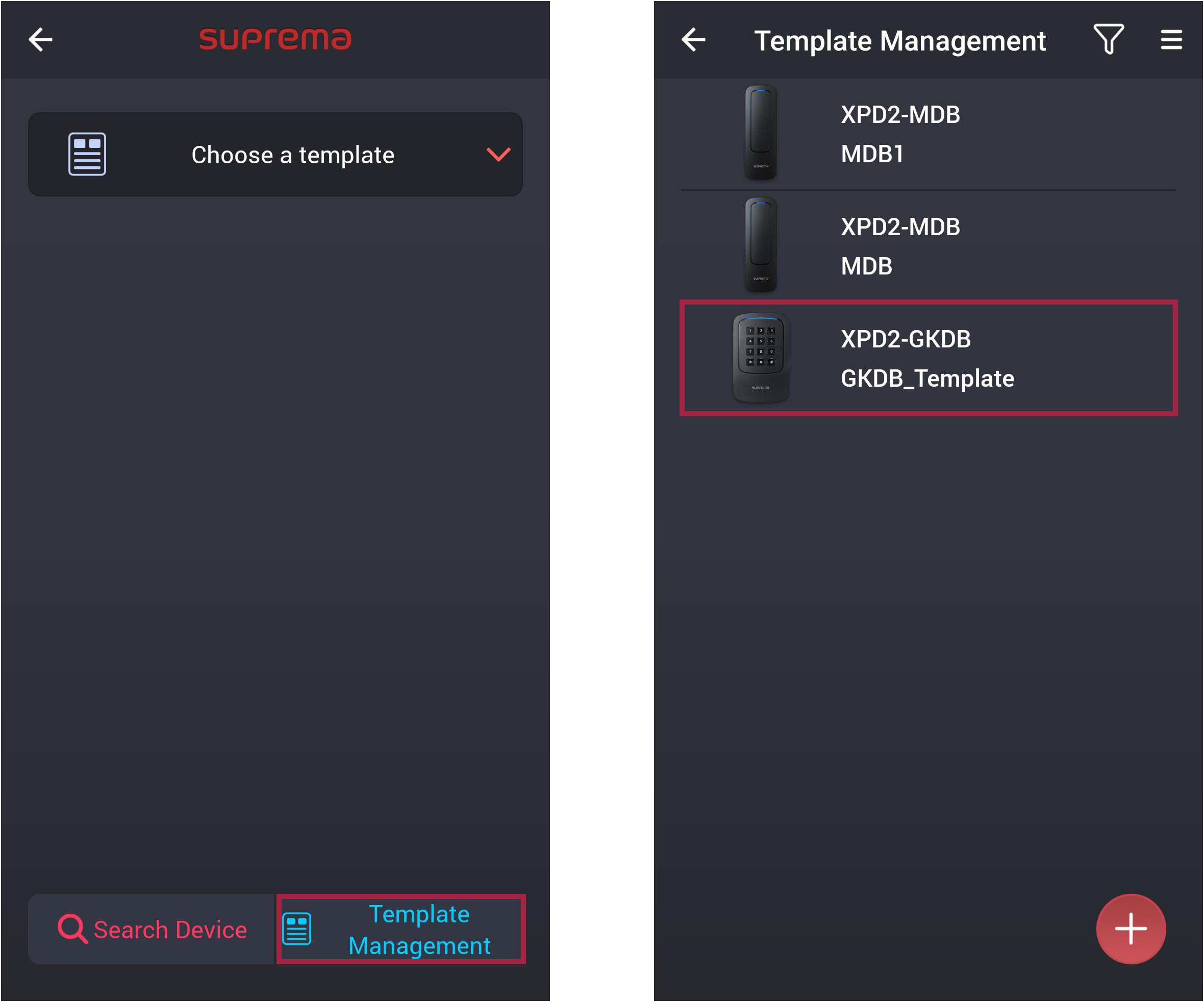The width and height of the screenshot is (1204, 1002).
Task: Open the template filter funnel icon
Action: click(x=1108, y=40)
